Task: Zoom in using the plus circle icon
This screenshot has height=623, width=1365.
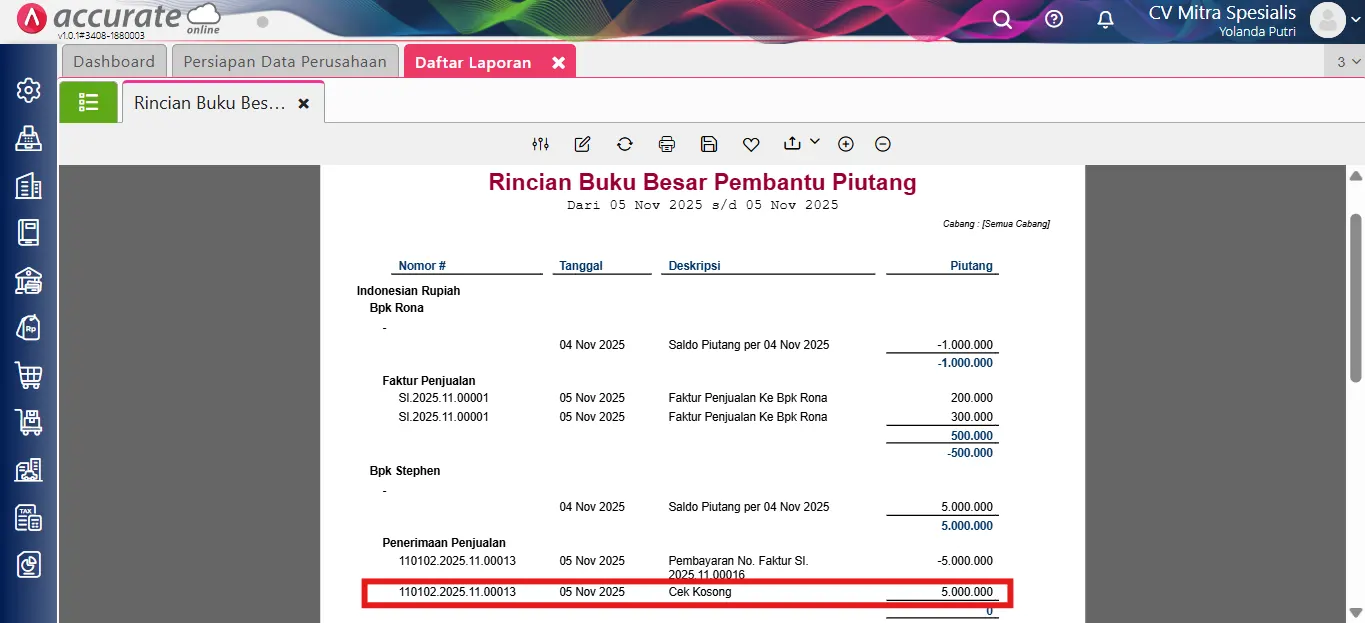Action: (846, 144)
